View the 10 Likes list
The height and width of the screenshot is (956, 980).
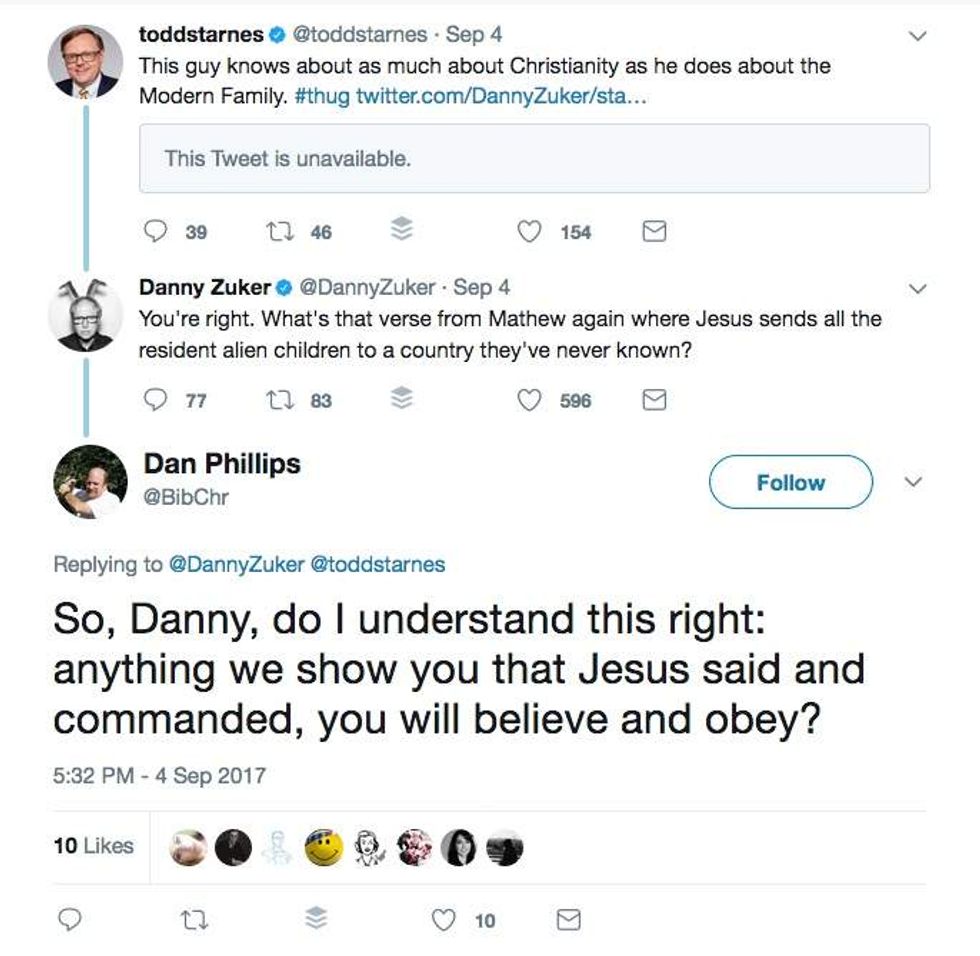(93, 846)
